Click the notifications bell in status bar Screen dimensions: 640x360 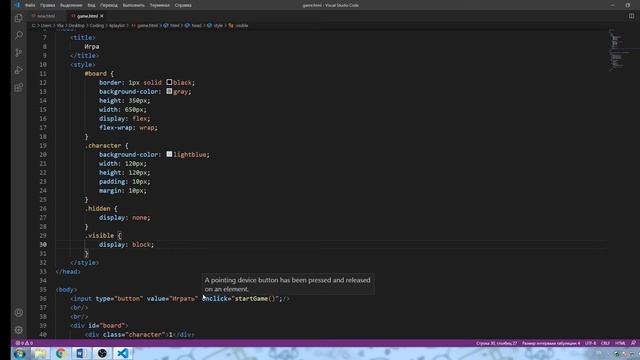click(633, 343)
